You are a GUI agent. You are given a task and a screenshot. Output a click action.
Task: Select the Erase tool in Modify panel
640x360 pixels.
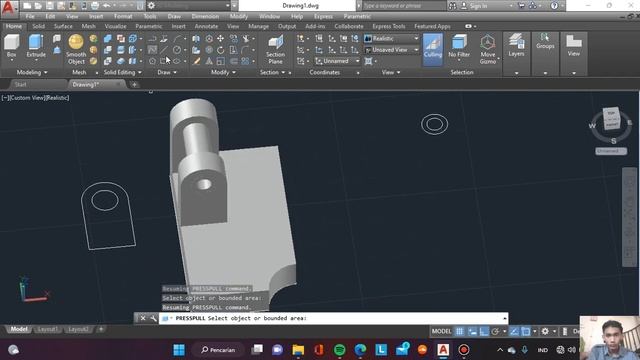pyautogui.click(x=197, y=61)
